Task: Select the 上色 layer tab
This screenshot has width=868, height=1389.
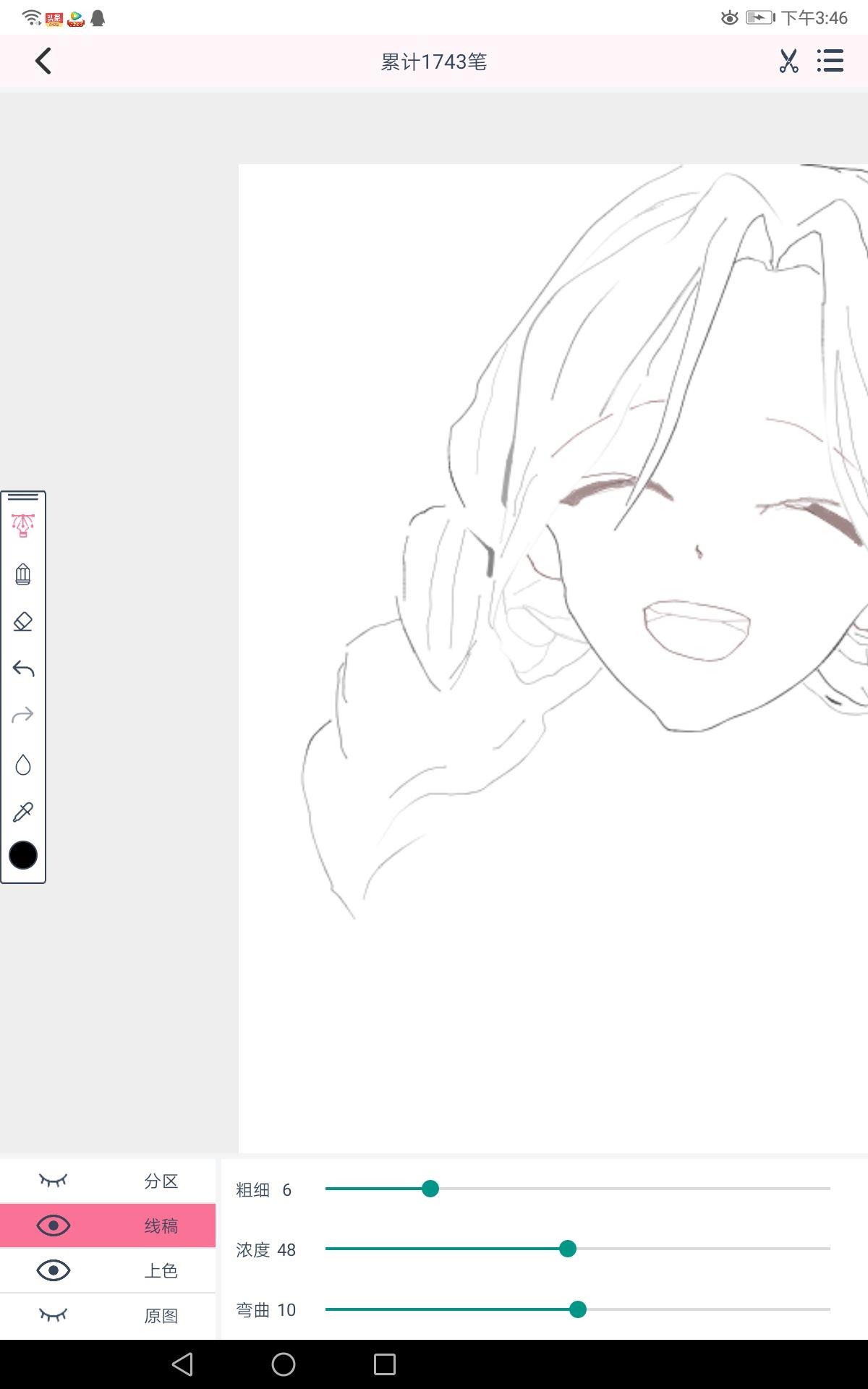Action: pyautogui.click(x=108, y=1270)
